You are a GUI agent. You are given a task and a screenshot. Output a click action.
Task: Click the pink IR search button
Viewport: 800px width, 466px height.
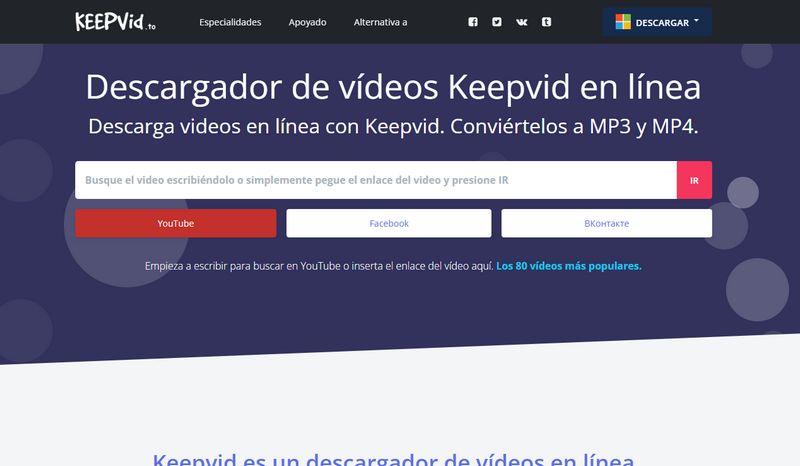pos(694,180)
